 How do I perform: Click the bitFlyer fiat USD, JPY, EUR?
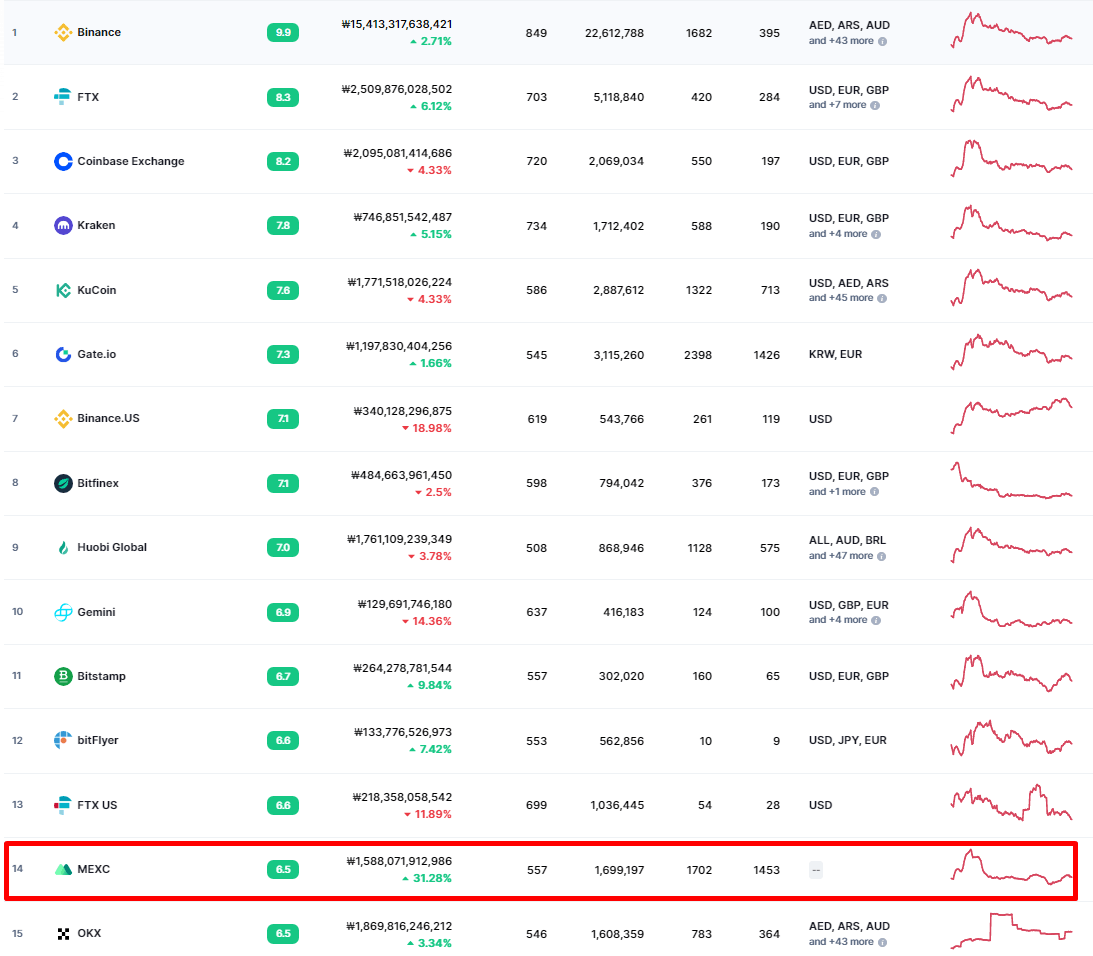pyautogui.click(x=848, y=740)
